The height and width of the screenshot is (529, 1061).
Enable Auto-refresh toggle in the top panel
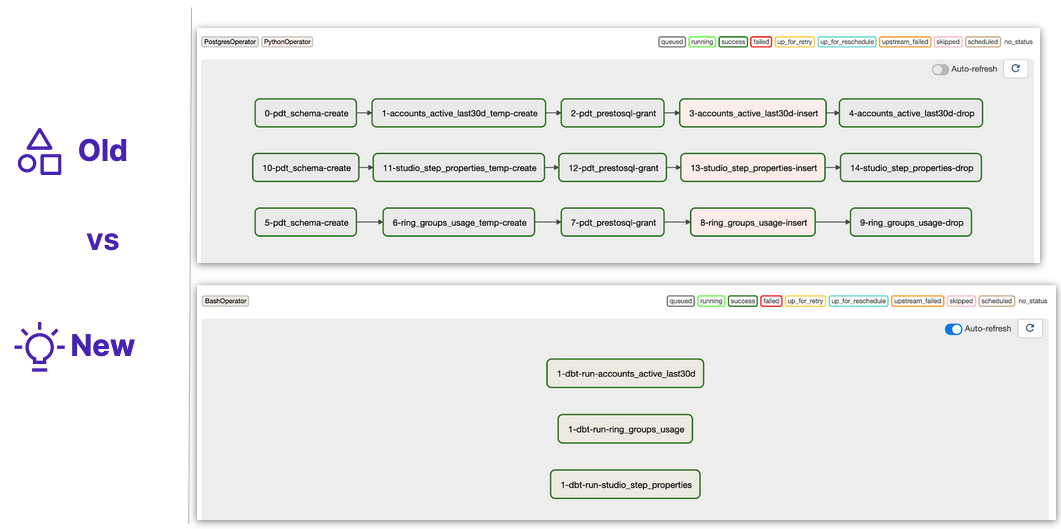click(x=940, y=70)
